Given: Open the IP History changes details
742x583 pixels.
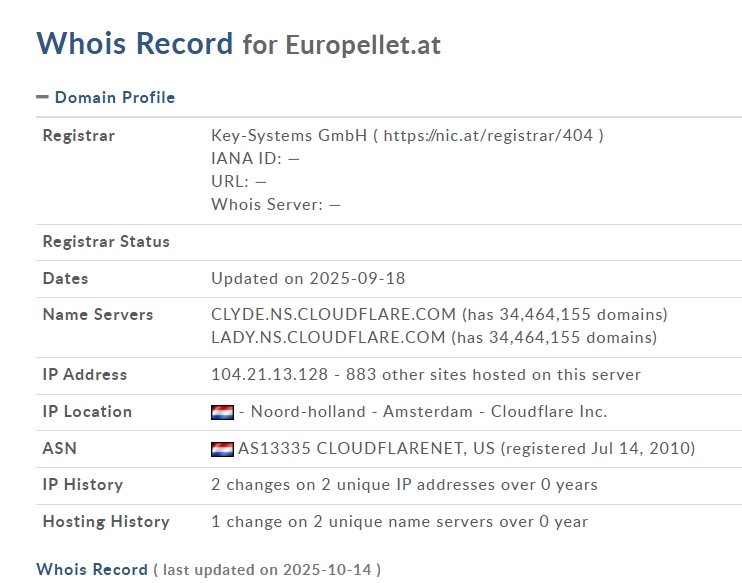Looking at the screenshot, I should click(x=404, y=484).
